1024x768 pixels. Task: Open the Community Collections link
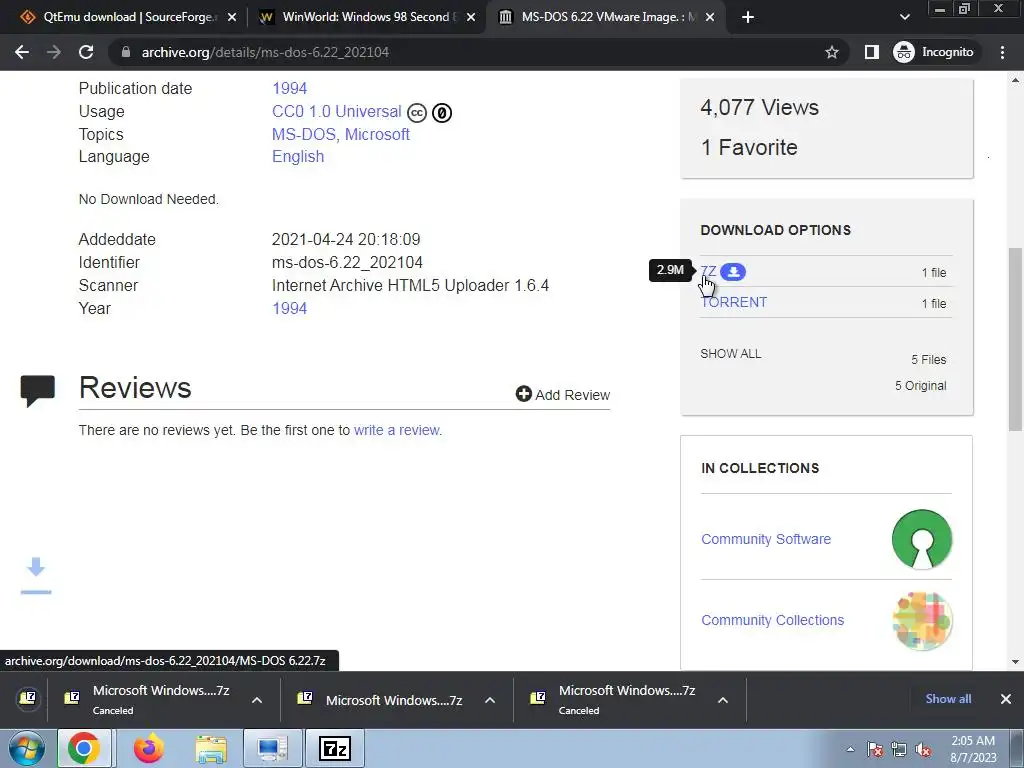pyautogui.click(x=773, y=620)
